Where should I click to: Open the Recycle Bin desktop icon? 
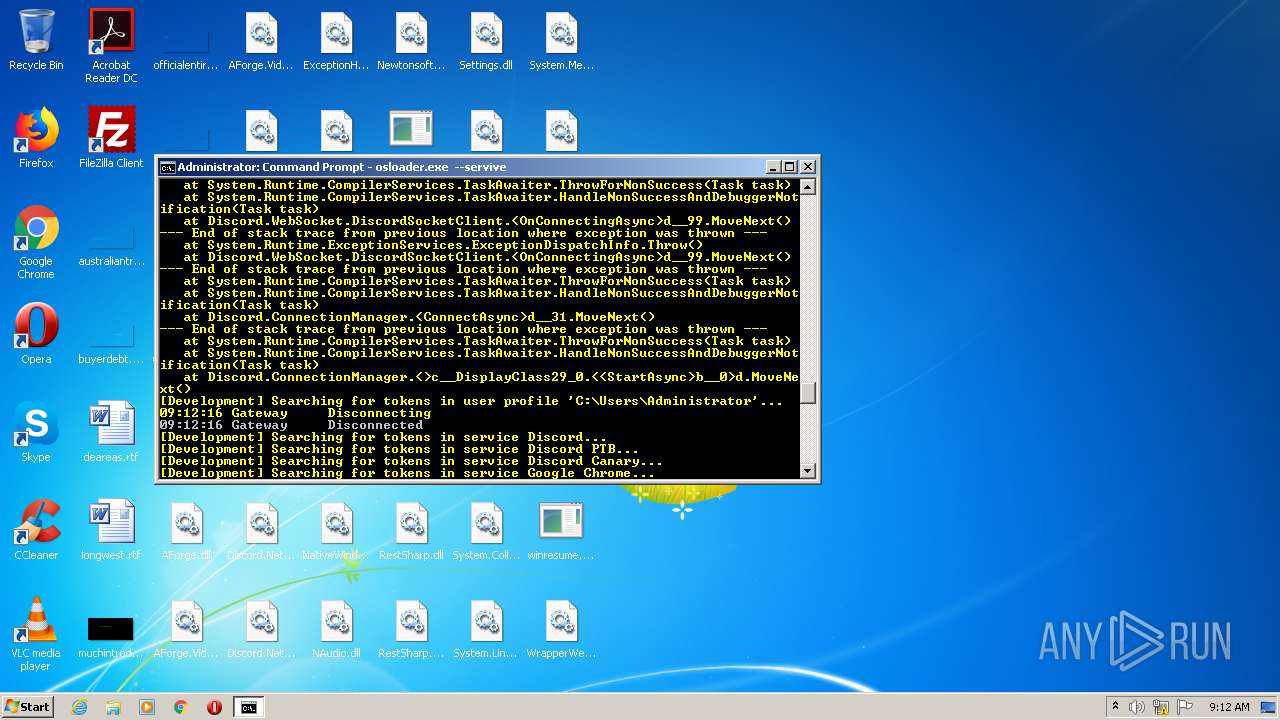pos(36,41)
